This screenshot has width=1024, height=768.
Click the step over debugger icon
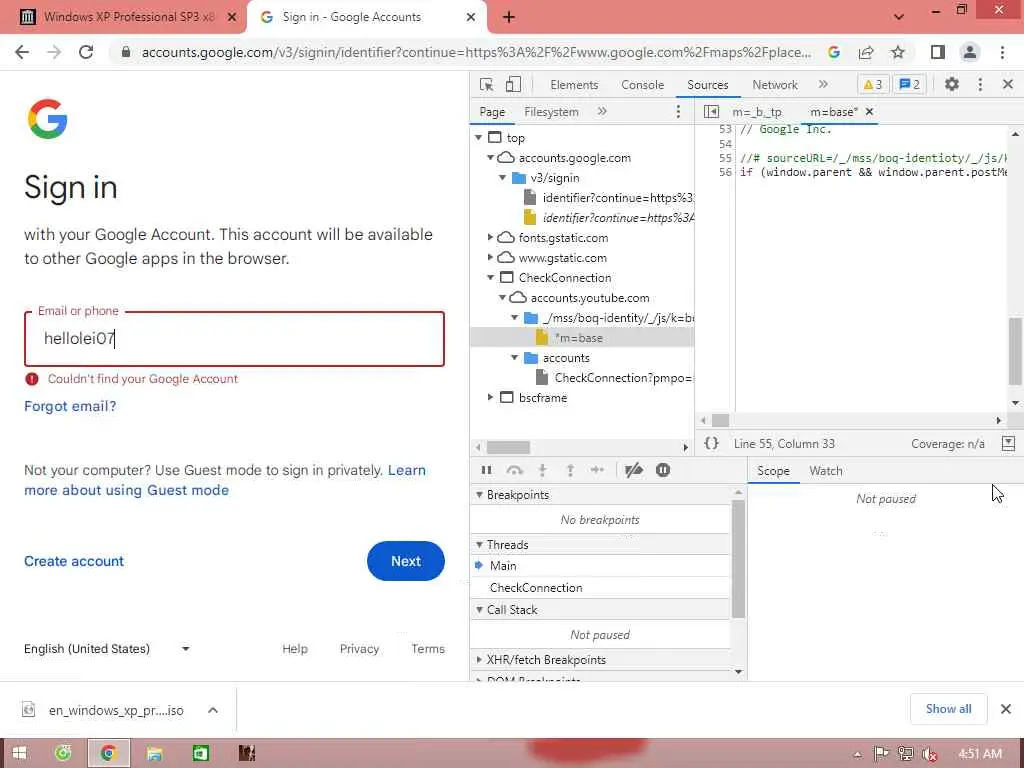[x=515, y=470]
